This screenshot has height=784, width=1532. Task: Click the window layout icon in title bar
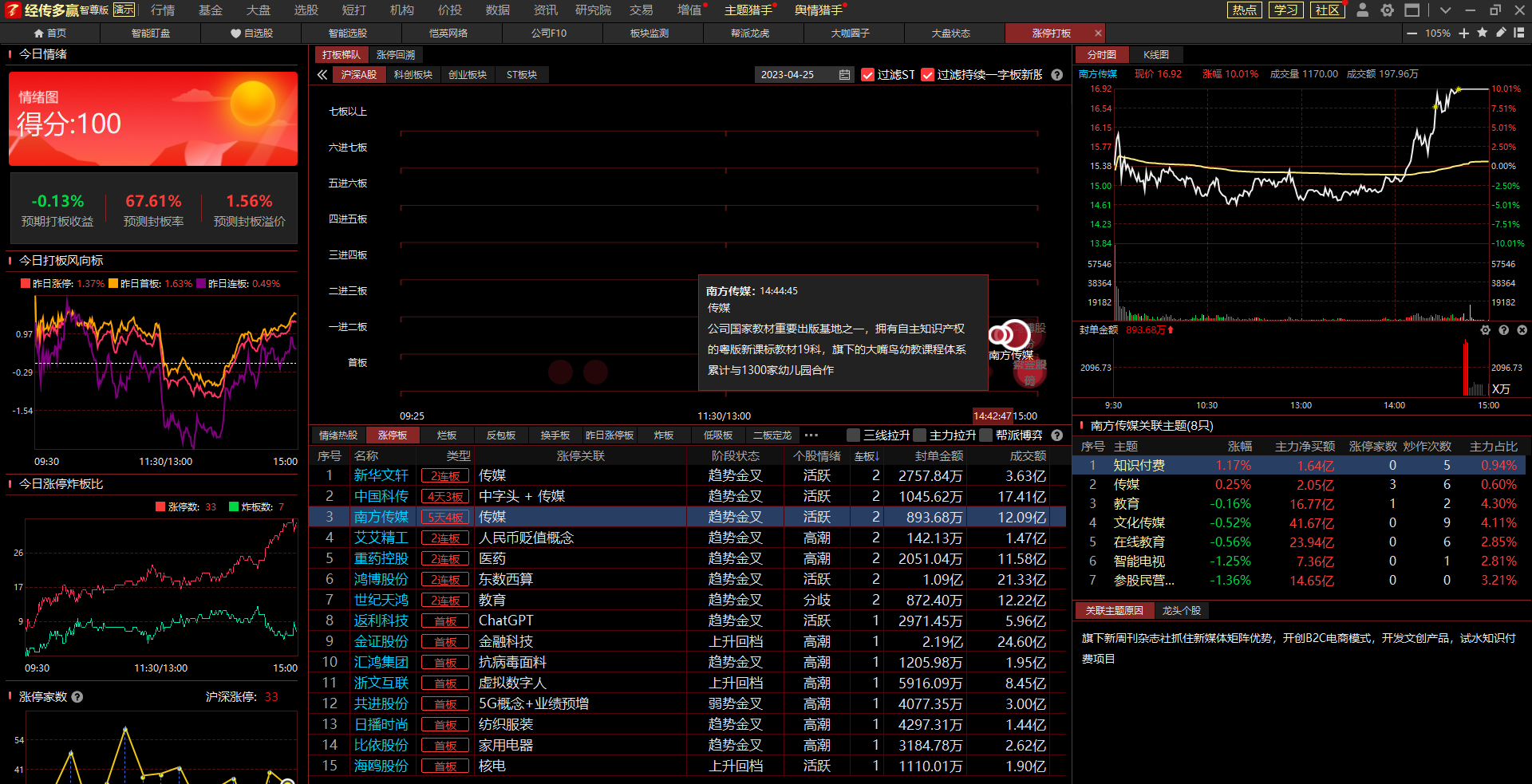click(x=1412, y=10)
